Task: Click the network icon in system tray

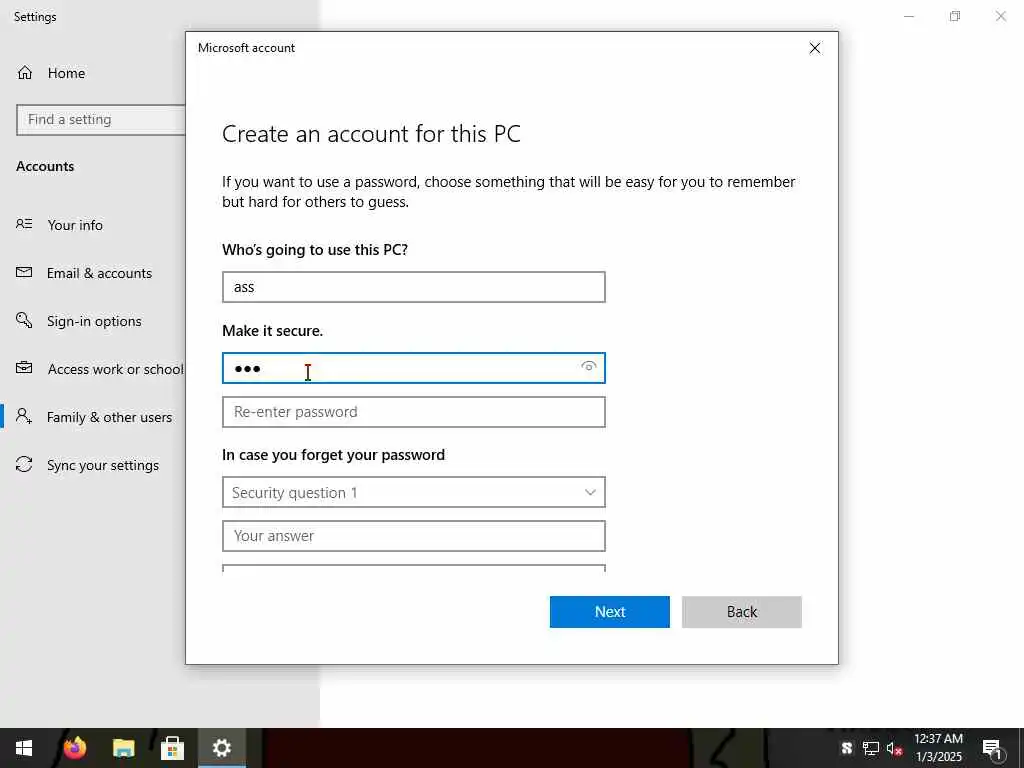Action: pos(871,748)
